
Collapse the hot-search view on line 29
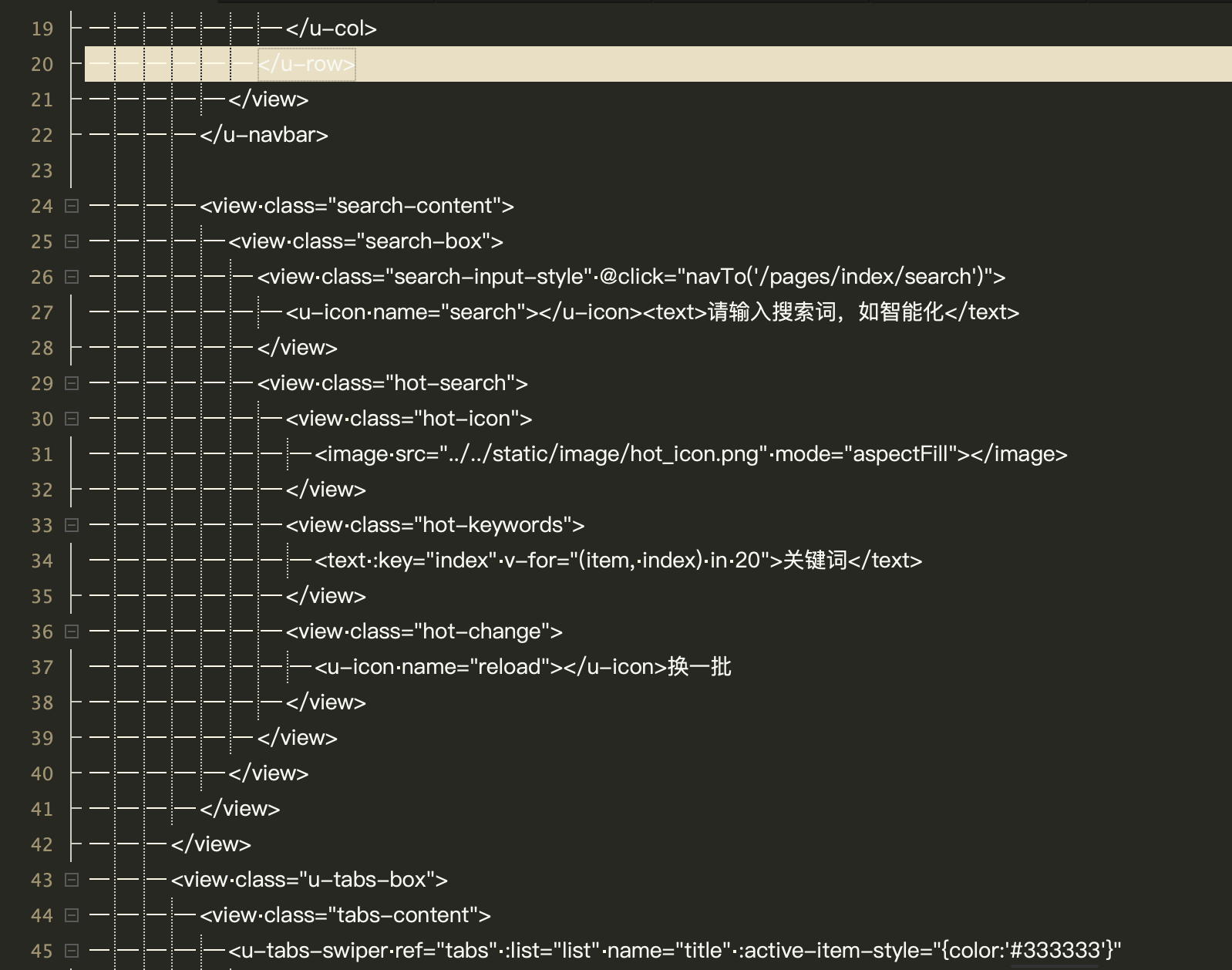click(72, 383)
